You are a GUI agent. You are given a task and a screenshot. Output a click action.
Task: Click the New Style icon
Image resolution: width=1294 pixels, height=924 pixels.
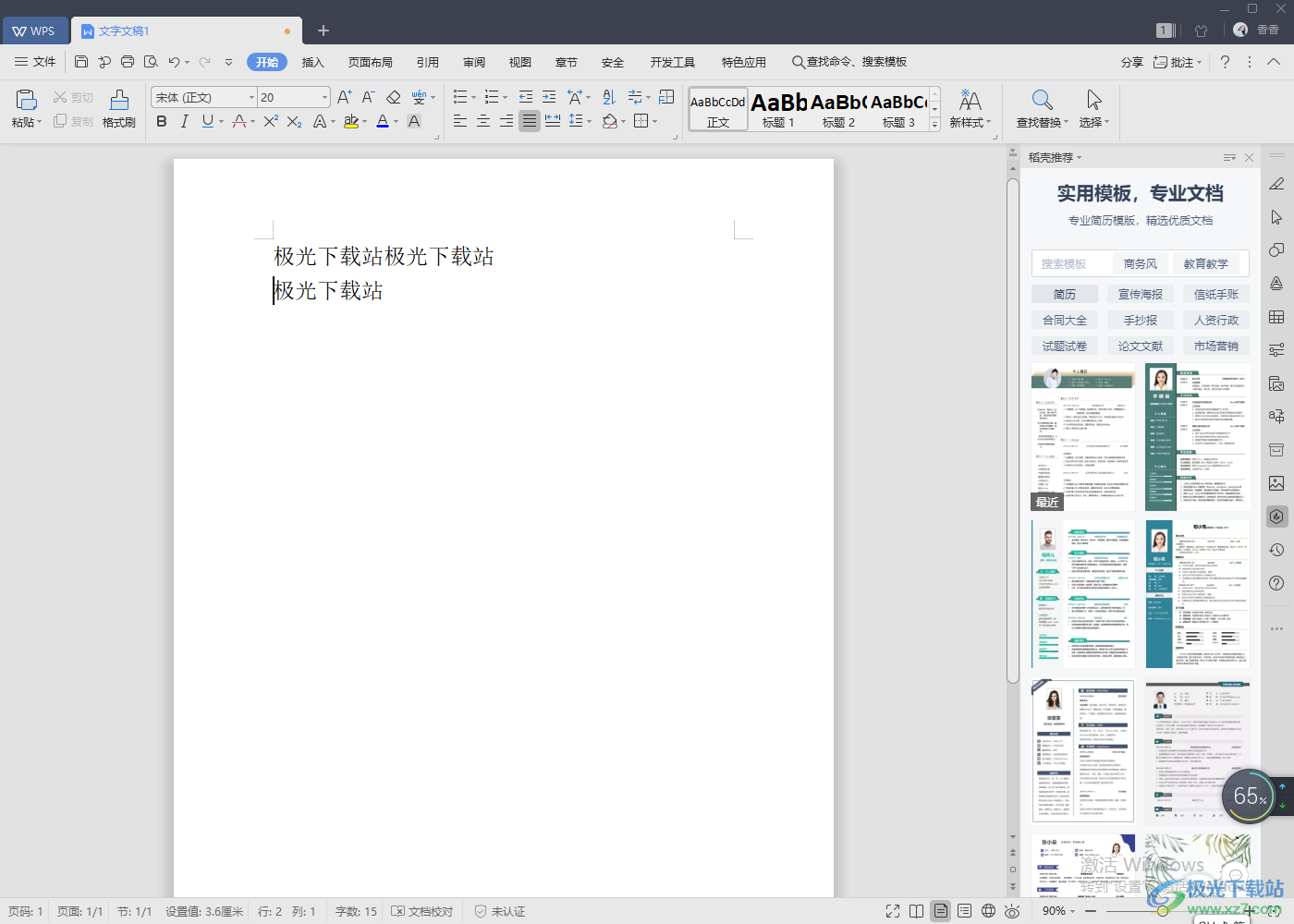point(970,100)
